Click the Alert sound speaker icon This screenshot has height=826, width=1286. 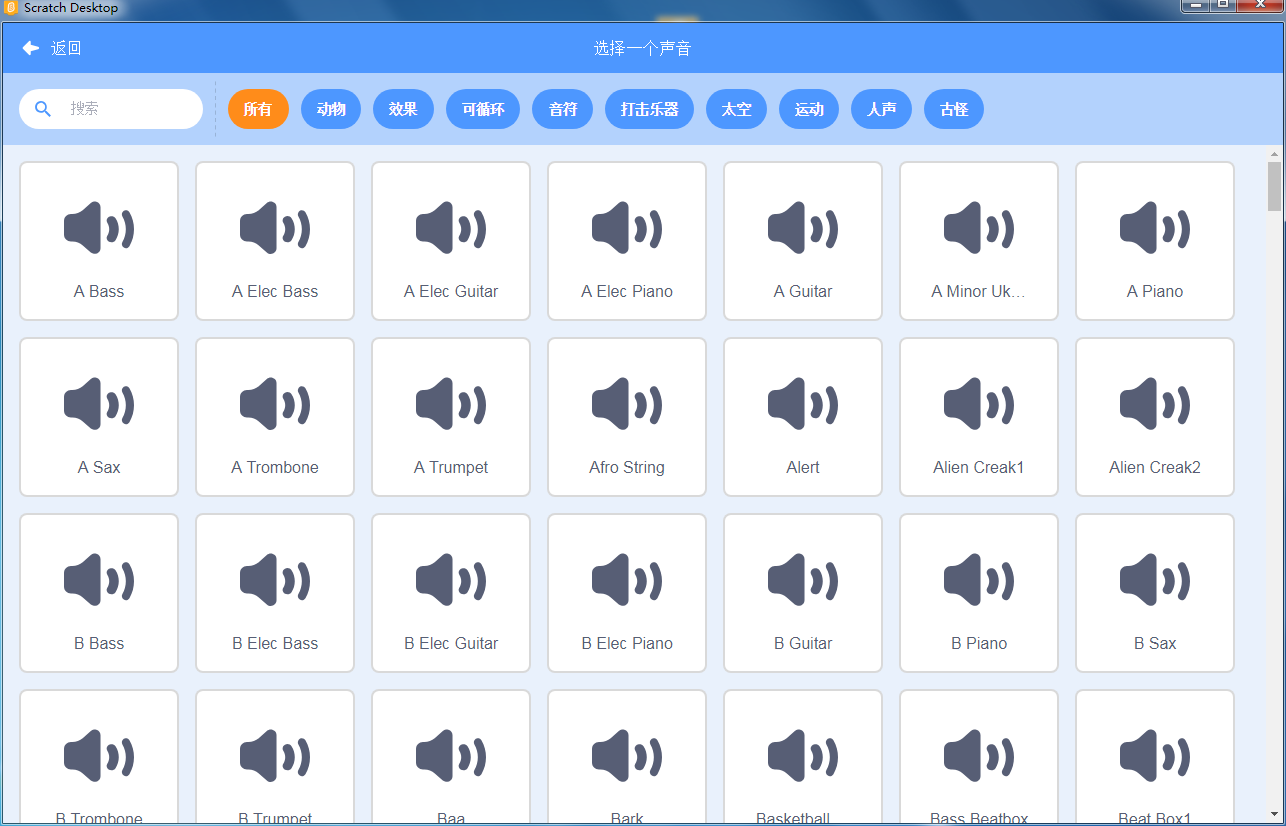point(802,403)
